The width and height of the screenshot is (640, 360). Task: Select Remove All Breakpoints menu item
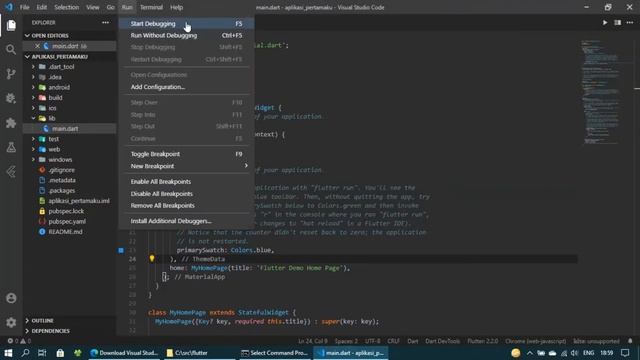[187, 206]
